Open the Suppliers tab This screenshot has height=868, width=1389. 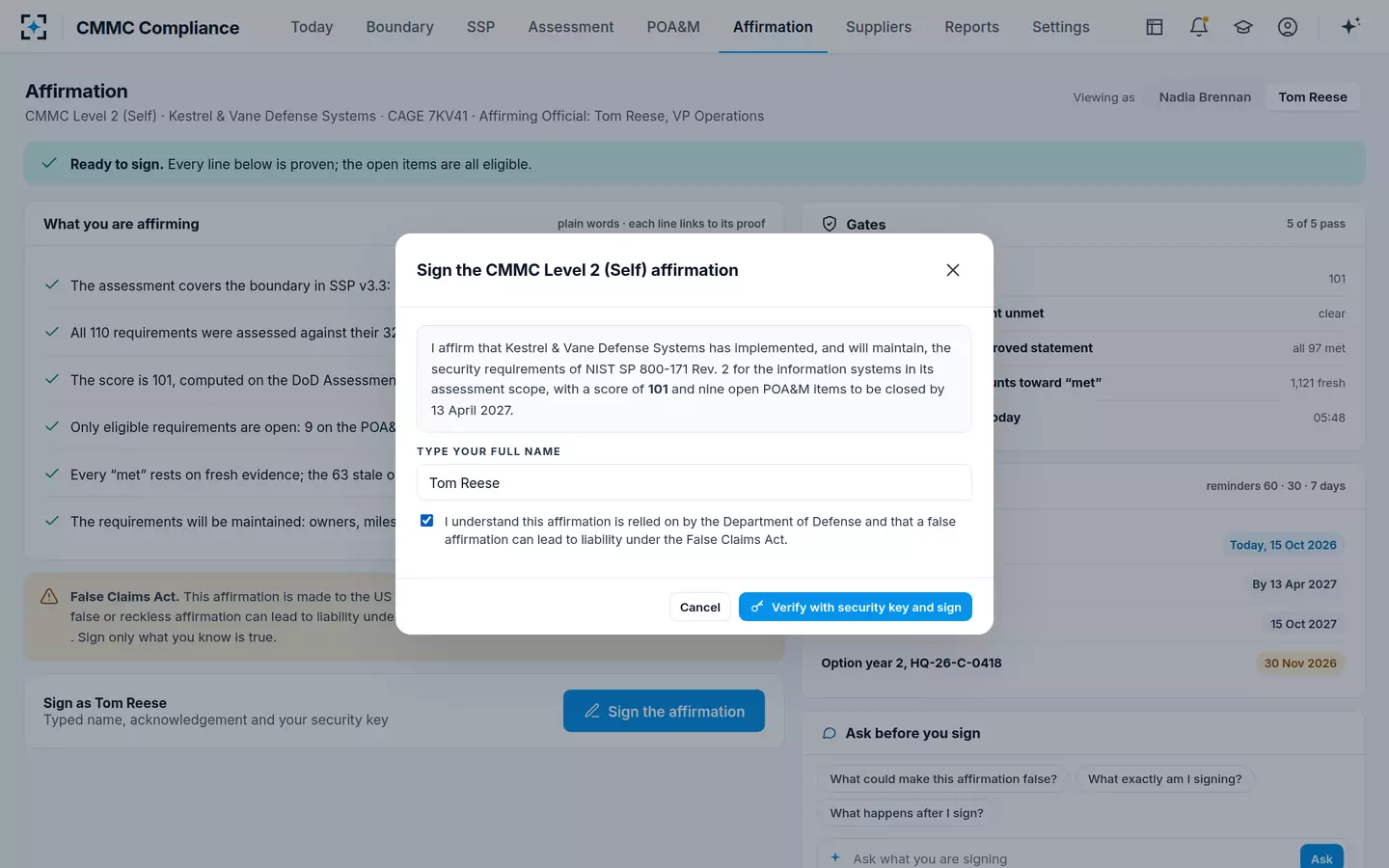click(x=879, y=27)
